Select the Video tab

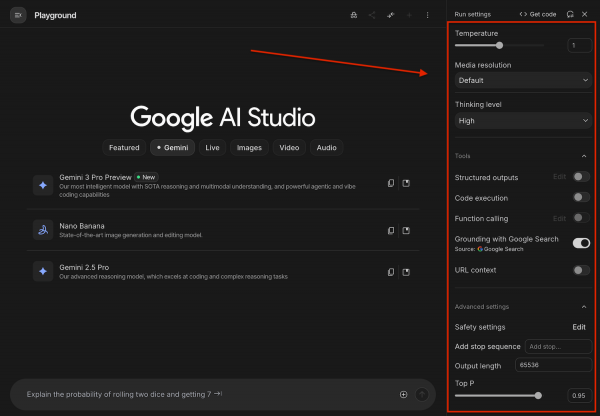289,148
